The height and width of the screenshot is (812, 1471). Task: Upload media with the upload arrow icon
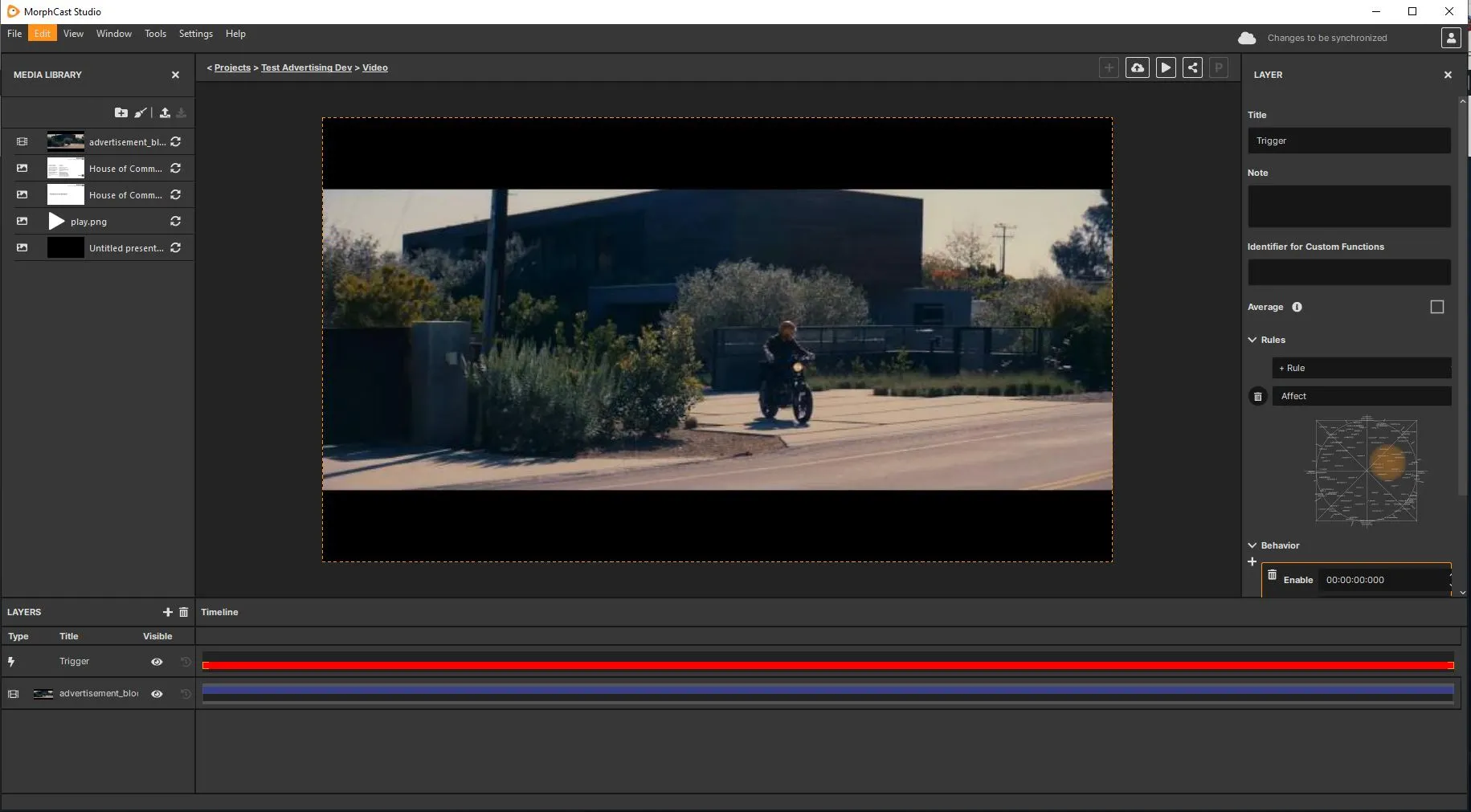[165, 112]
